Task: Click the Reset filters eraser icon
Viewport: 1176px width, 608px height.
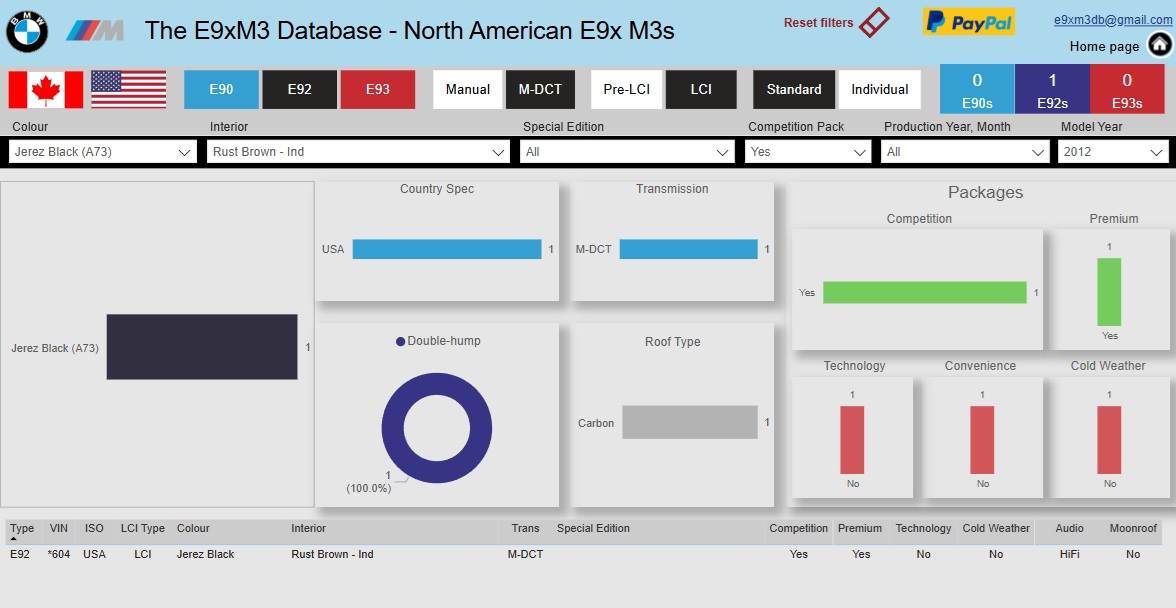Action: (874, 22)
